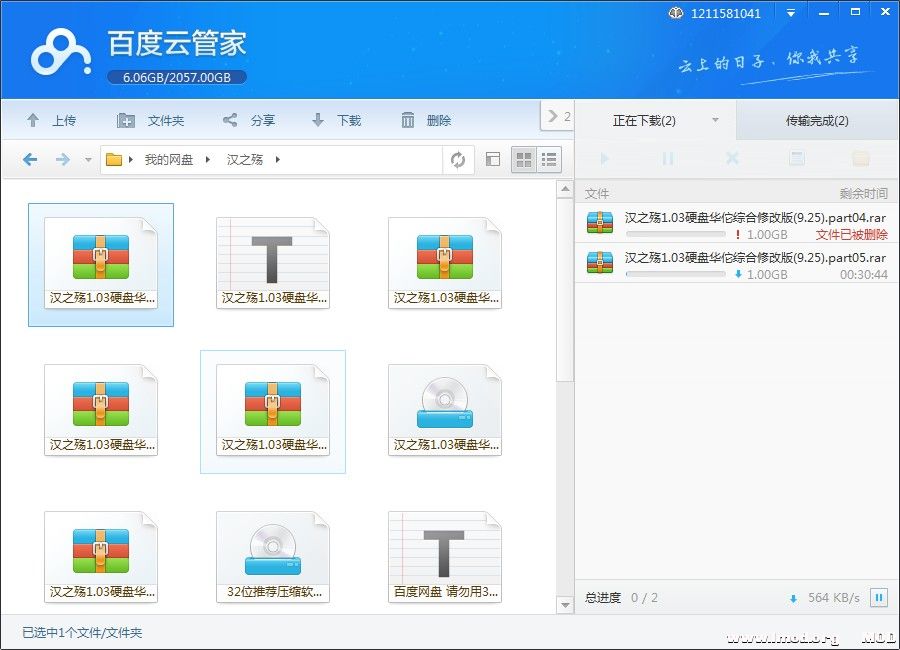Click the Upload (上传) toolbar button
This screenshot has height=650, width=900.
(x=50, y=120)
